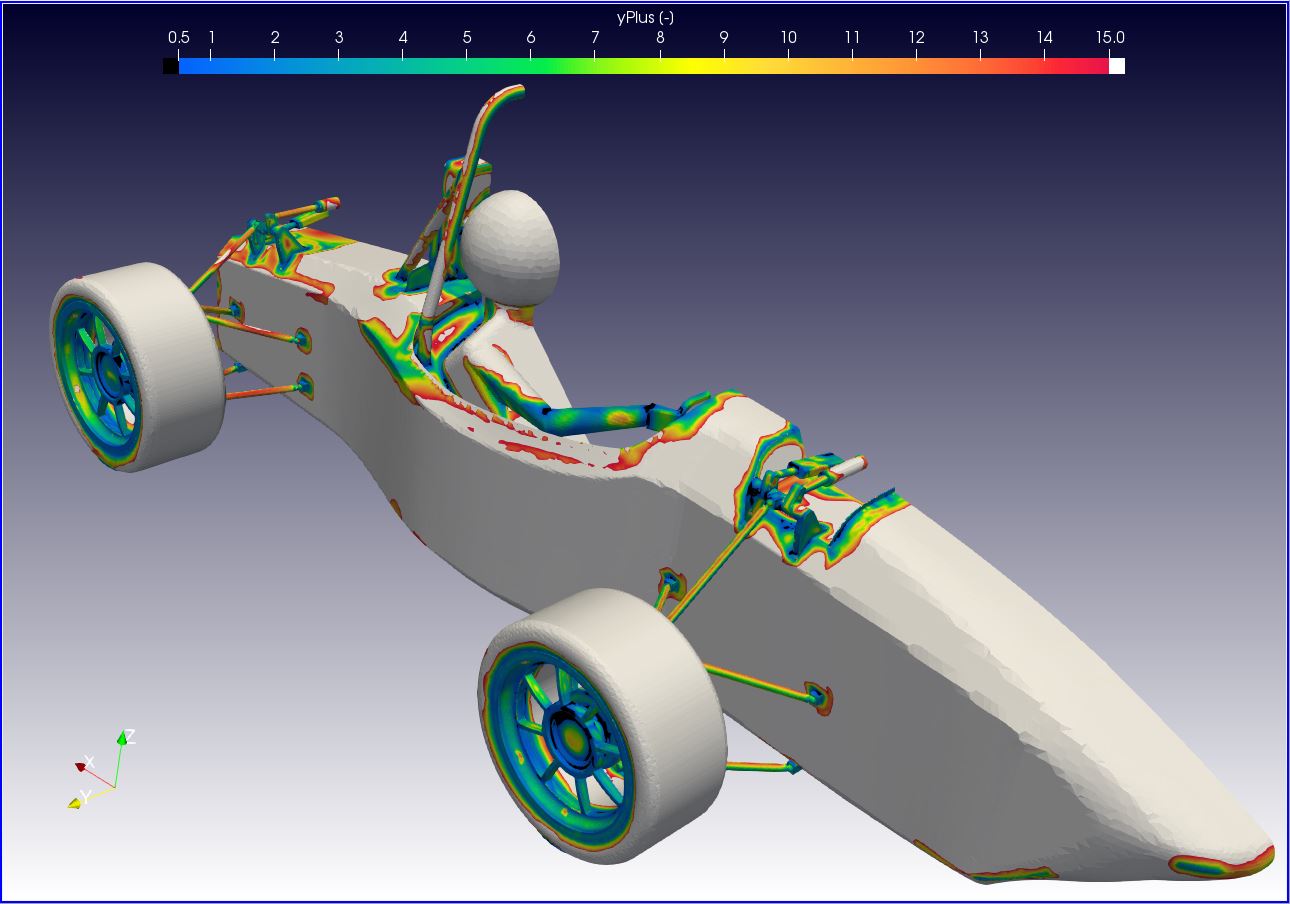
Task: Click the 4 tick label on legend
Action: tap(403, 38)
